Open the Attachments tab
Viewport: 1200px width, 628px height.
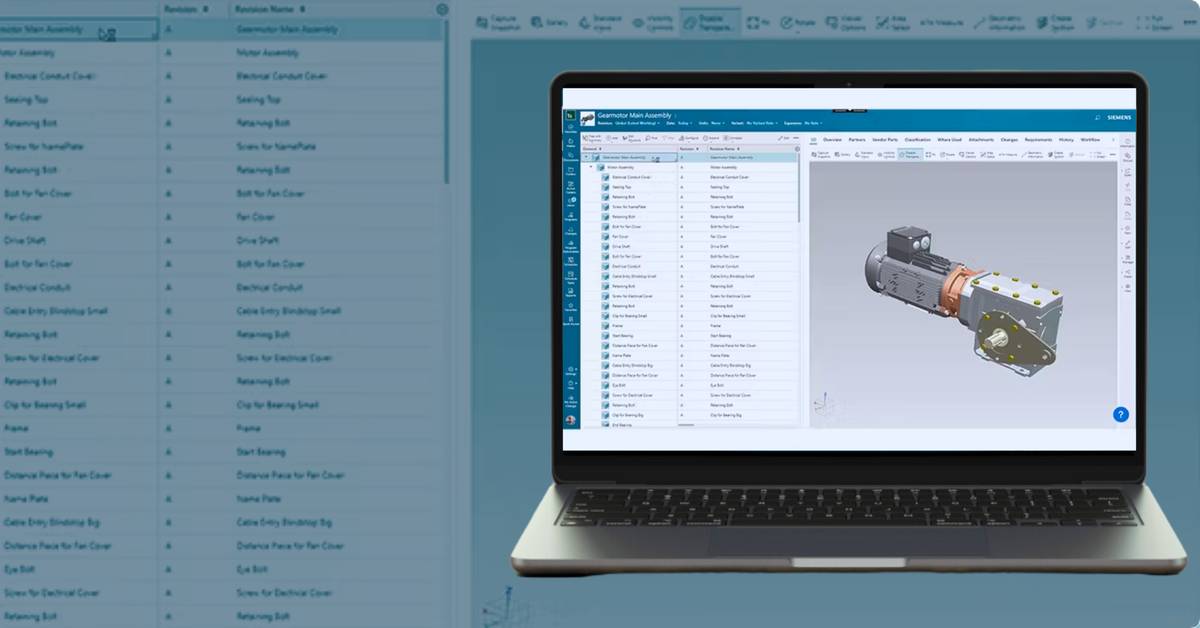coord(980,140)
